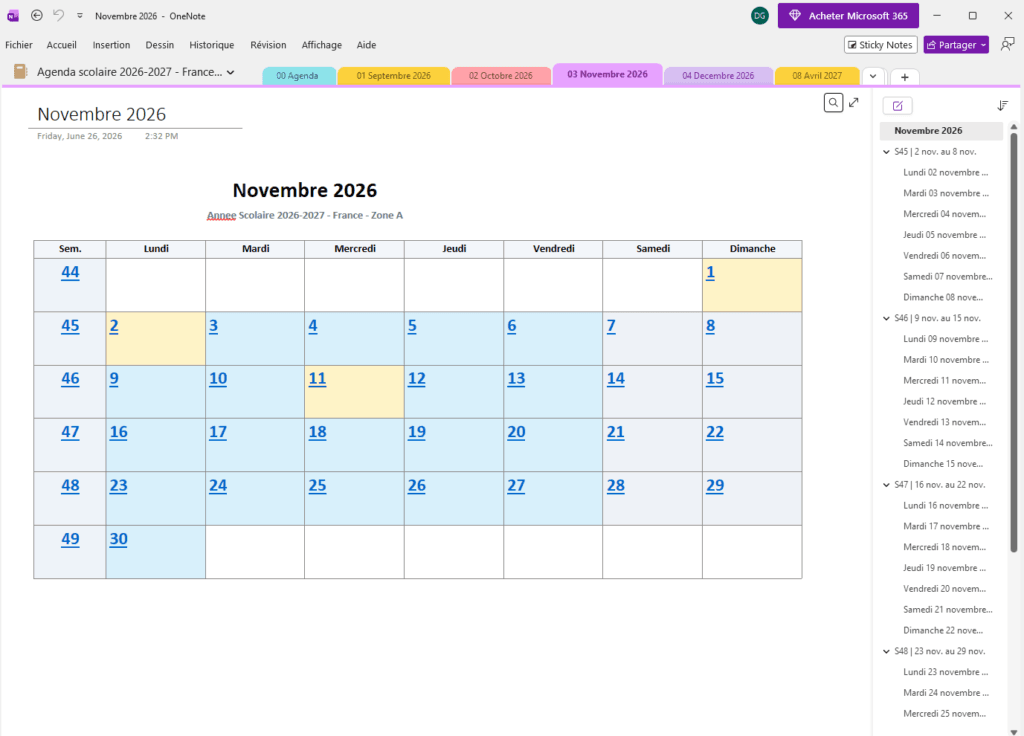
Task: Open the day 1 link on Sunday
Action: tap(711, 272)
